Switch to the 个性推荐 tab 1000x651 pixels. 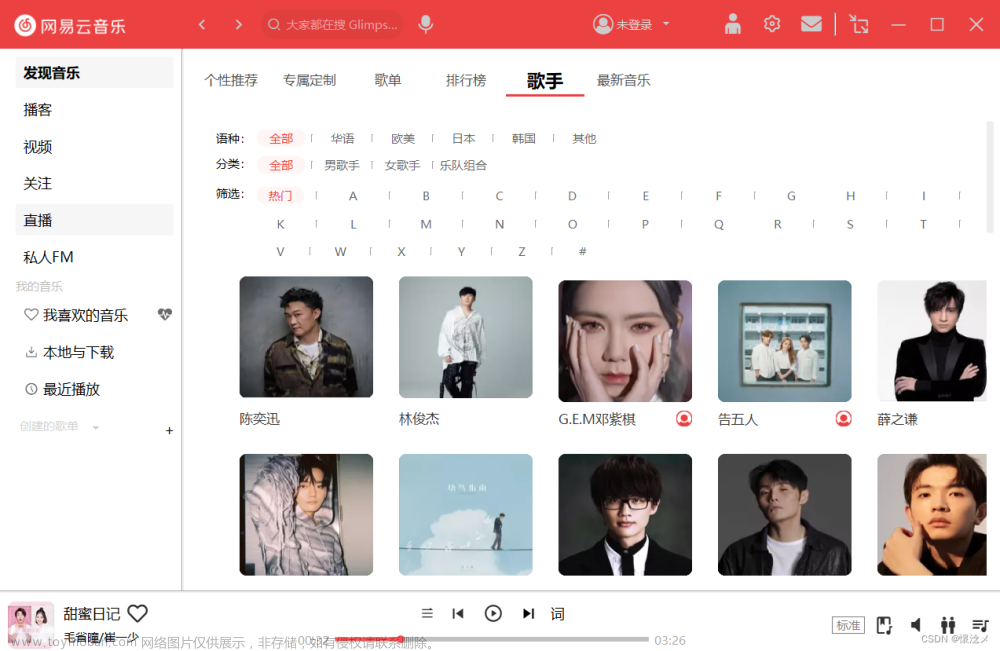[x=231, y=80]
